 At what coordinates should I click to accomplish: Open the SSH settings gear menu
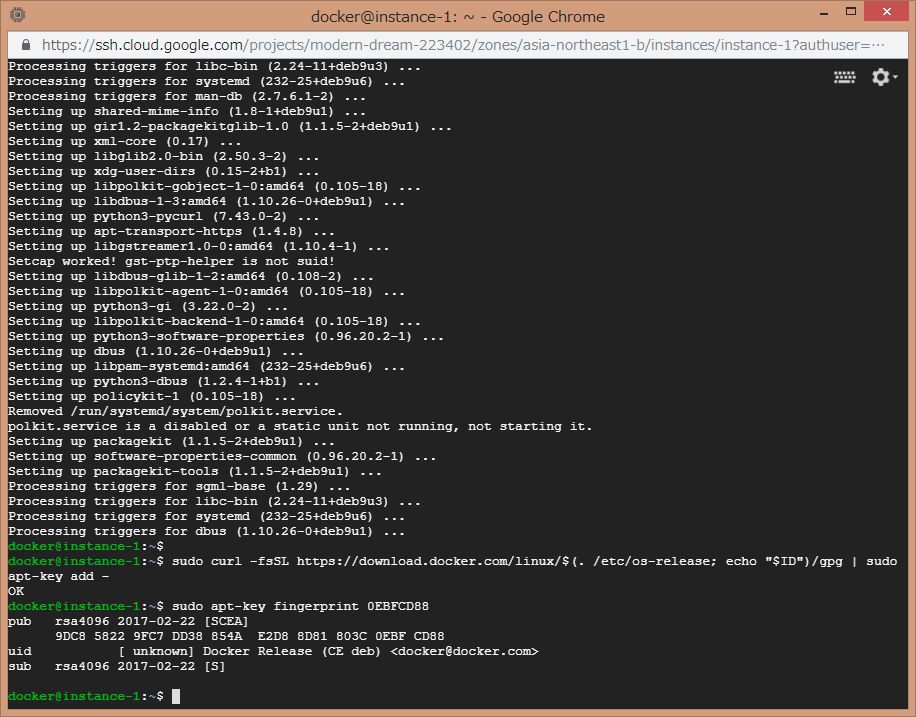pos(884,77)
